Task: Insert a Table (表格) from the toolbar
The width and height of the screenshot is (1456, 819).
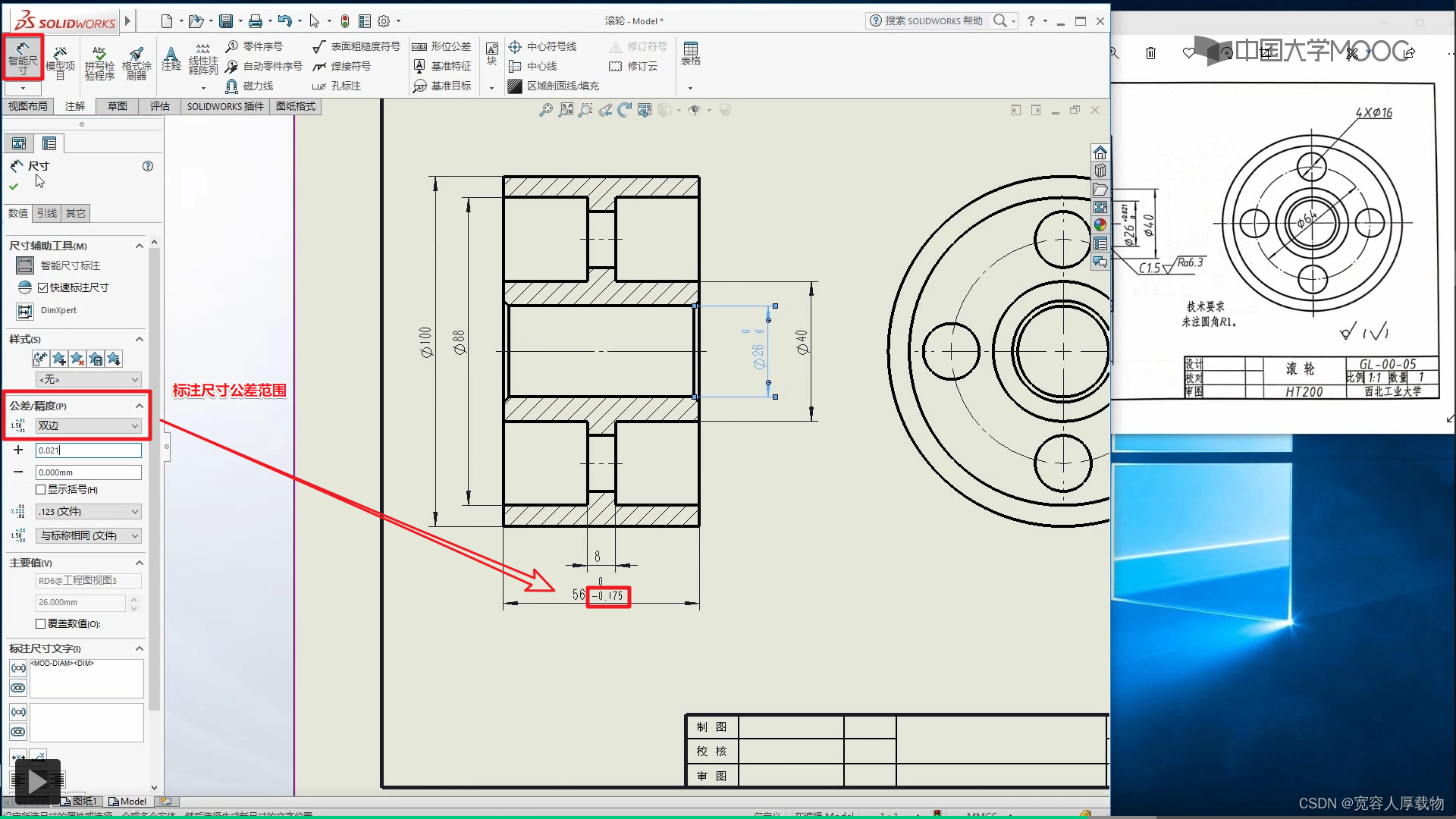Action: [690, 53]
